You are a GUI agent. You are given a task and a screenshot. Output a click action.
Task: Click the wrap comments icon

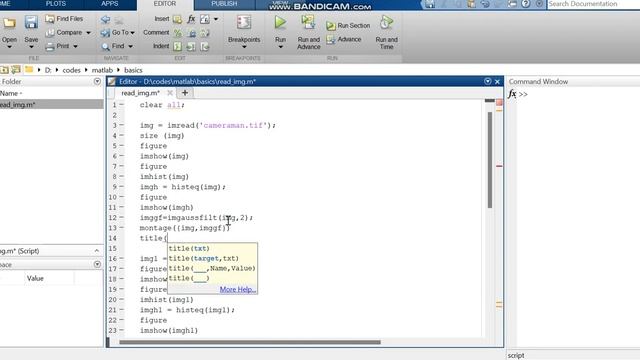point(205,33)
